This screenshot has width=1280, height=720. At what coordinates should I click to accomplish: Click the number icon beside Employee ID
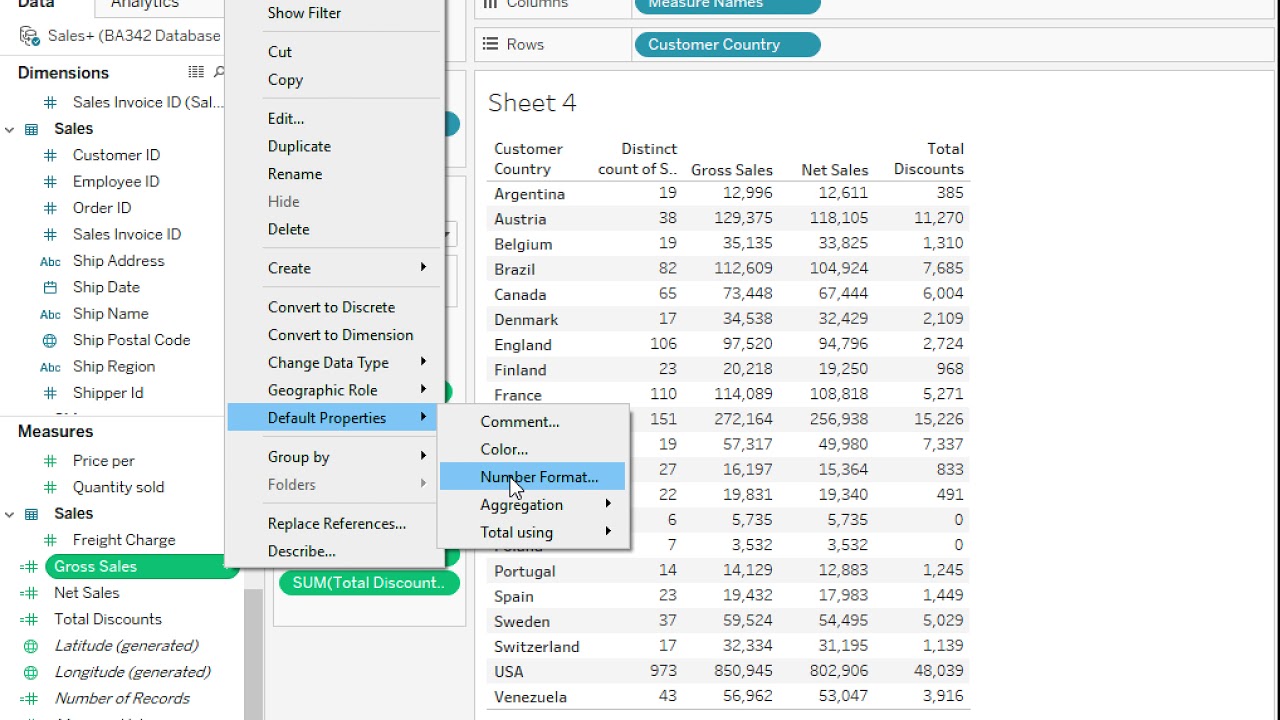coord(50,182)
